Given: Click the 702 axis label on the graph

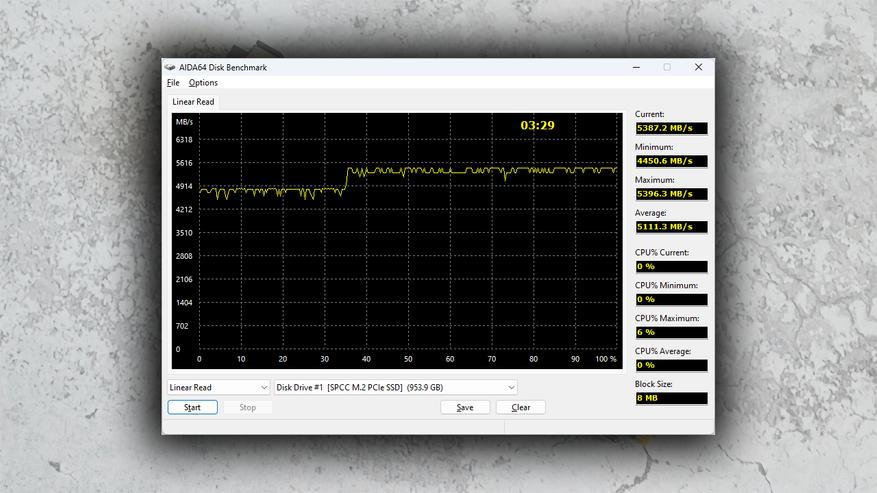Looking at the screenshot, I should pyautogui.click(x=182, y=326).
